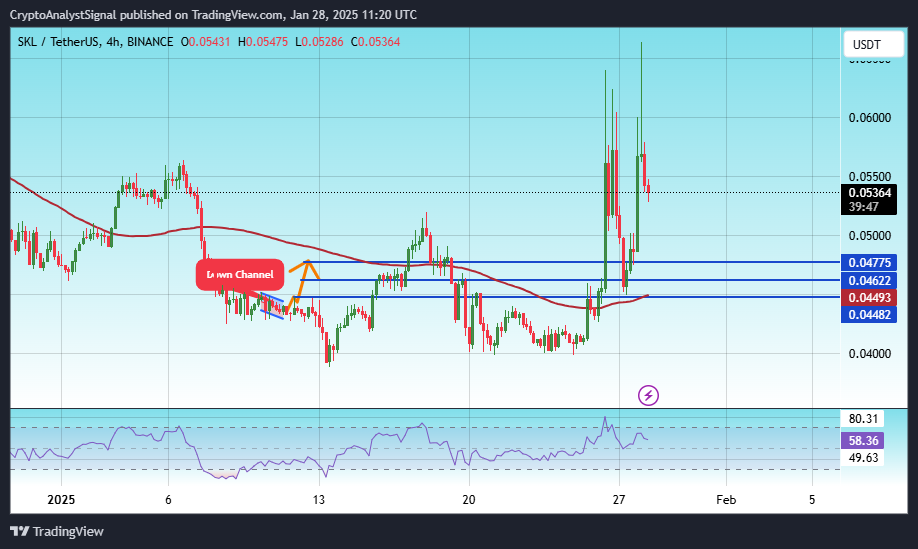
Task: Select the 0.04482 blue price label
Action: tap(869, 314)
